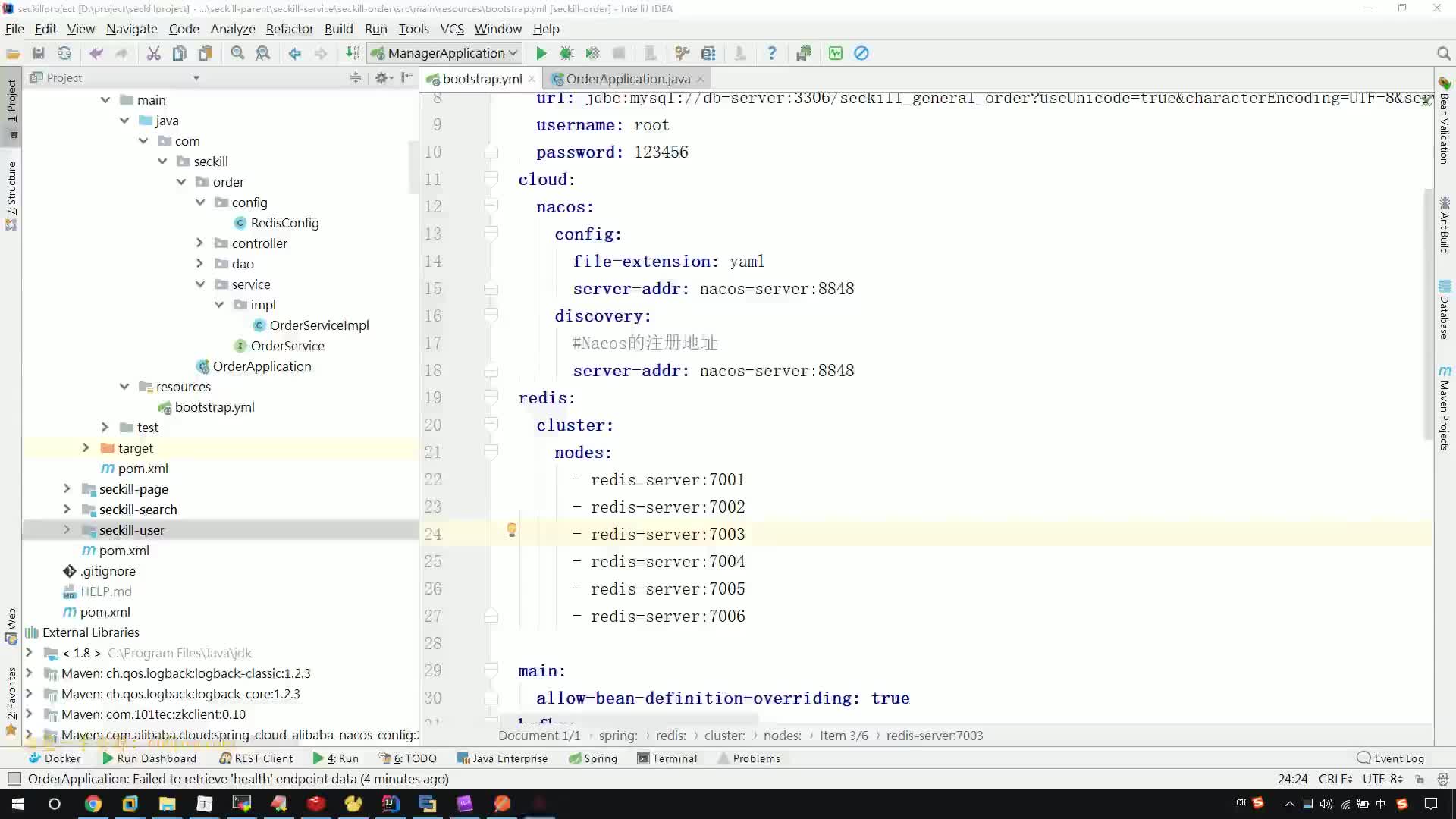
Task: Click the Find magnifier icon
Action: 237,53
